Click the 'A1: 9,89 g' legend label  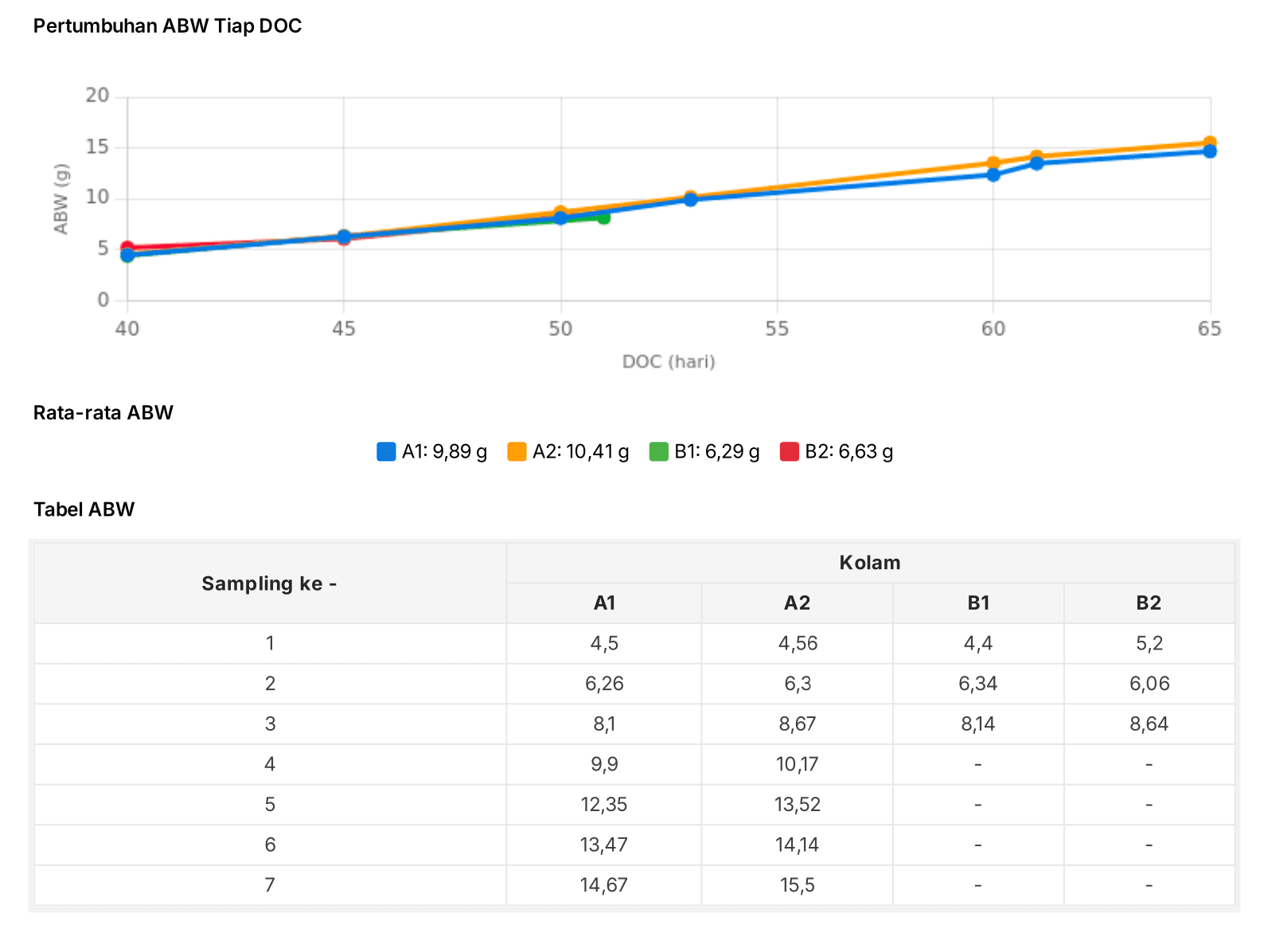pyautogui.click(x=444, y=451)
